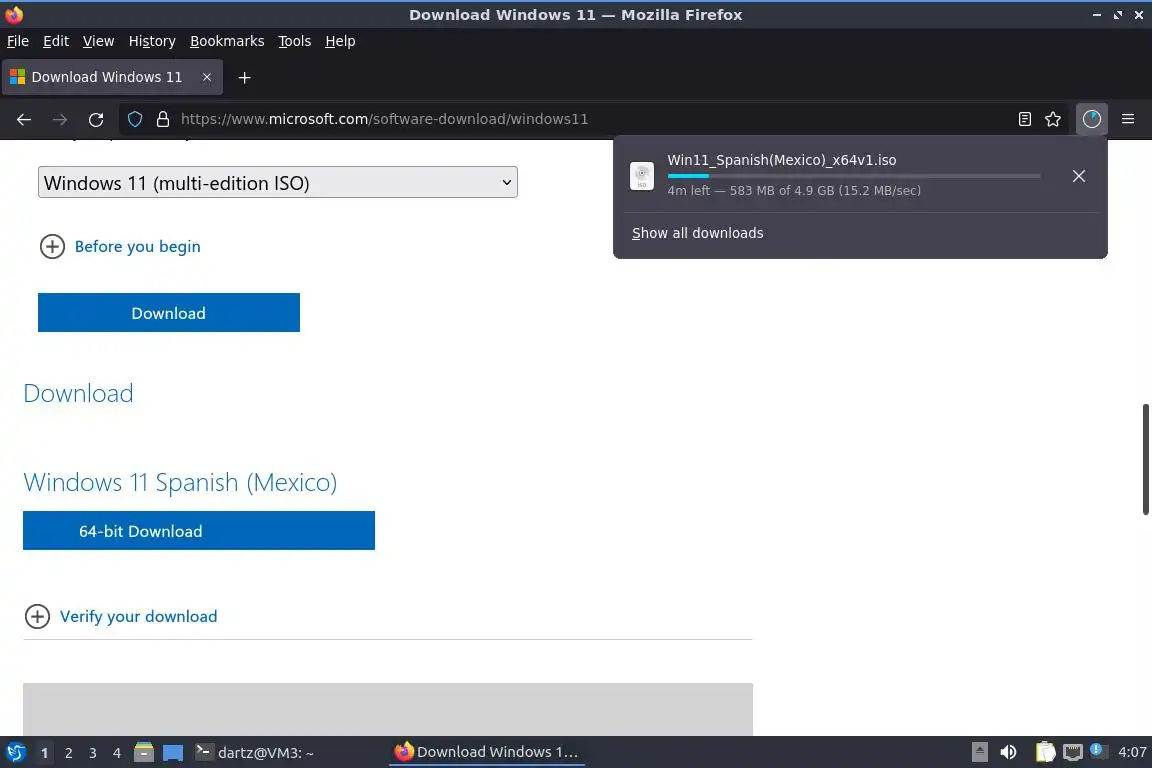The width and height of the screenshot is (1152, 768).
Task: Cancel the Win11 ISO download
Action: pos(1079,176)
